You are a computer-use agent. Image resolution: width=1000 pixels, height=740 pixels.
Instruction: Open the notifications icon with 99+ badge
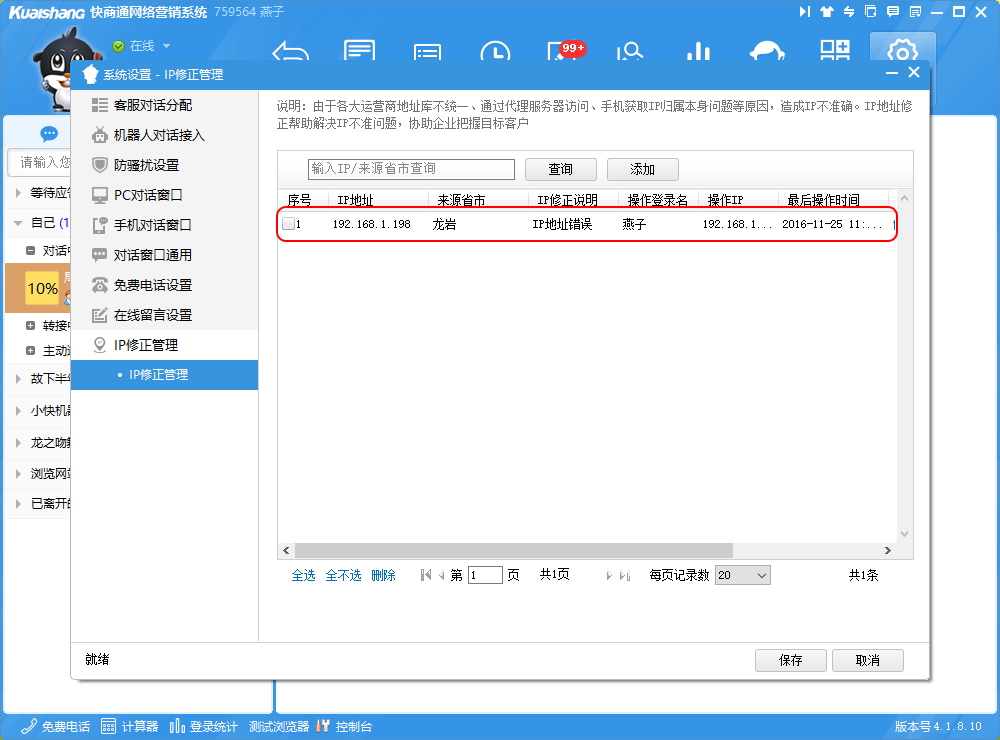pos(562,52)
